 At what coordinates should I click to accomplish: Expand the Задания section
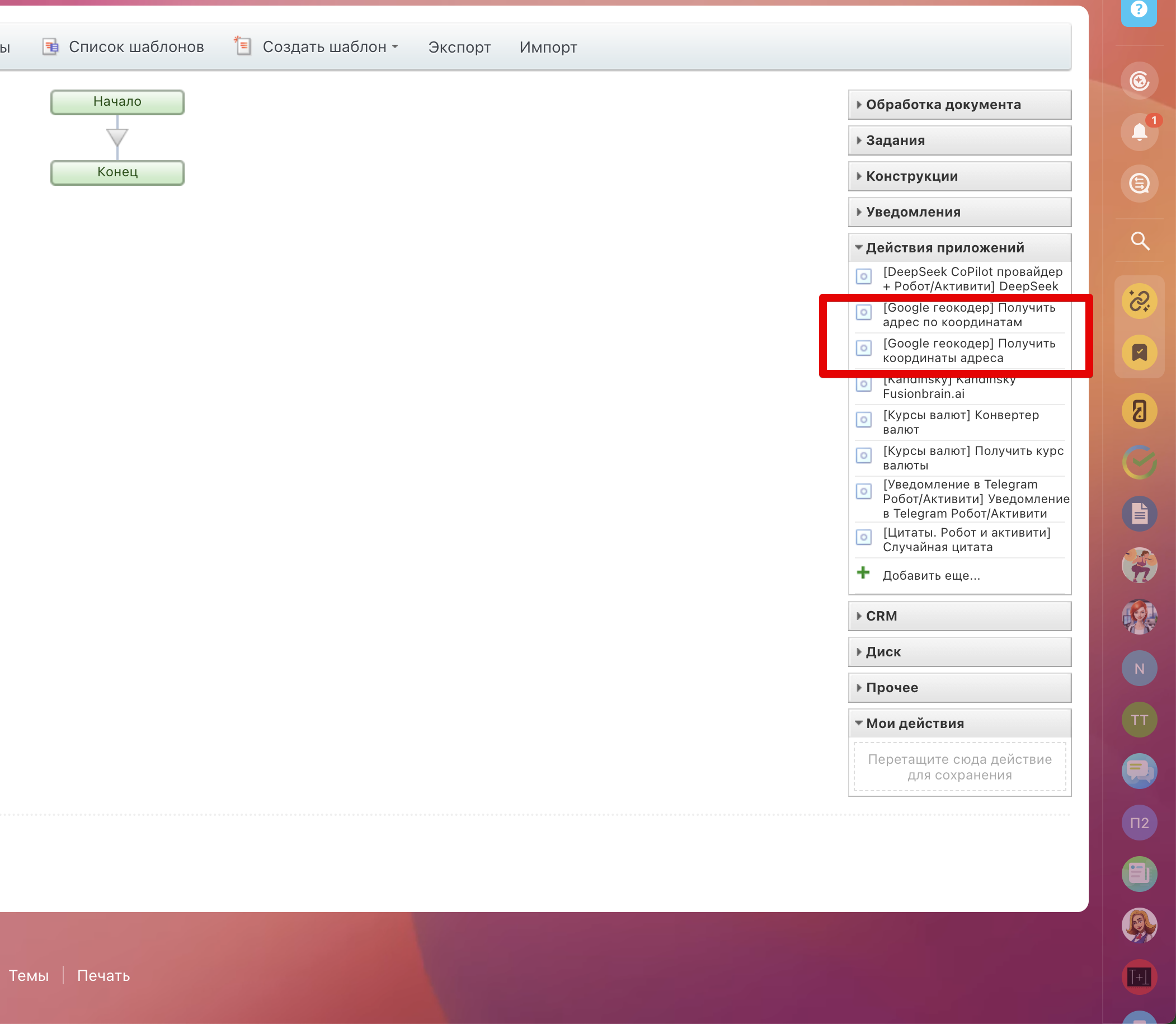coord(895,140)
